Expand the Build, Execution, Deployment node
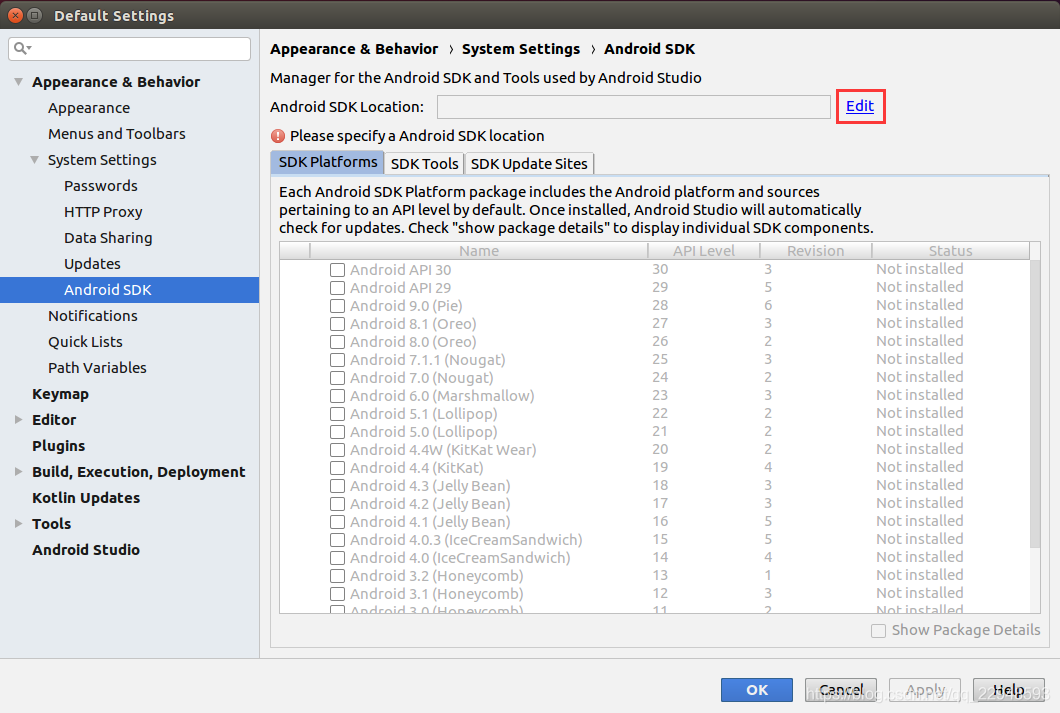This screenshot has height=713, width=1060. click(x=18, y=472)
